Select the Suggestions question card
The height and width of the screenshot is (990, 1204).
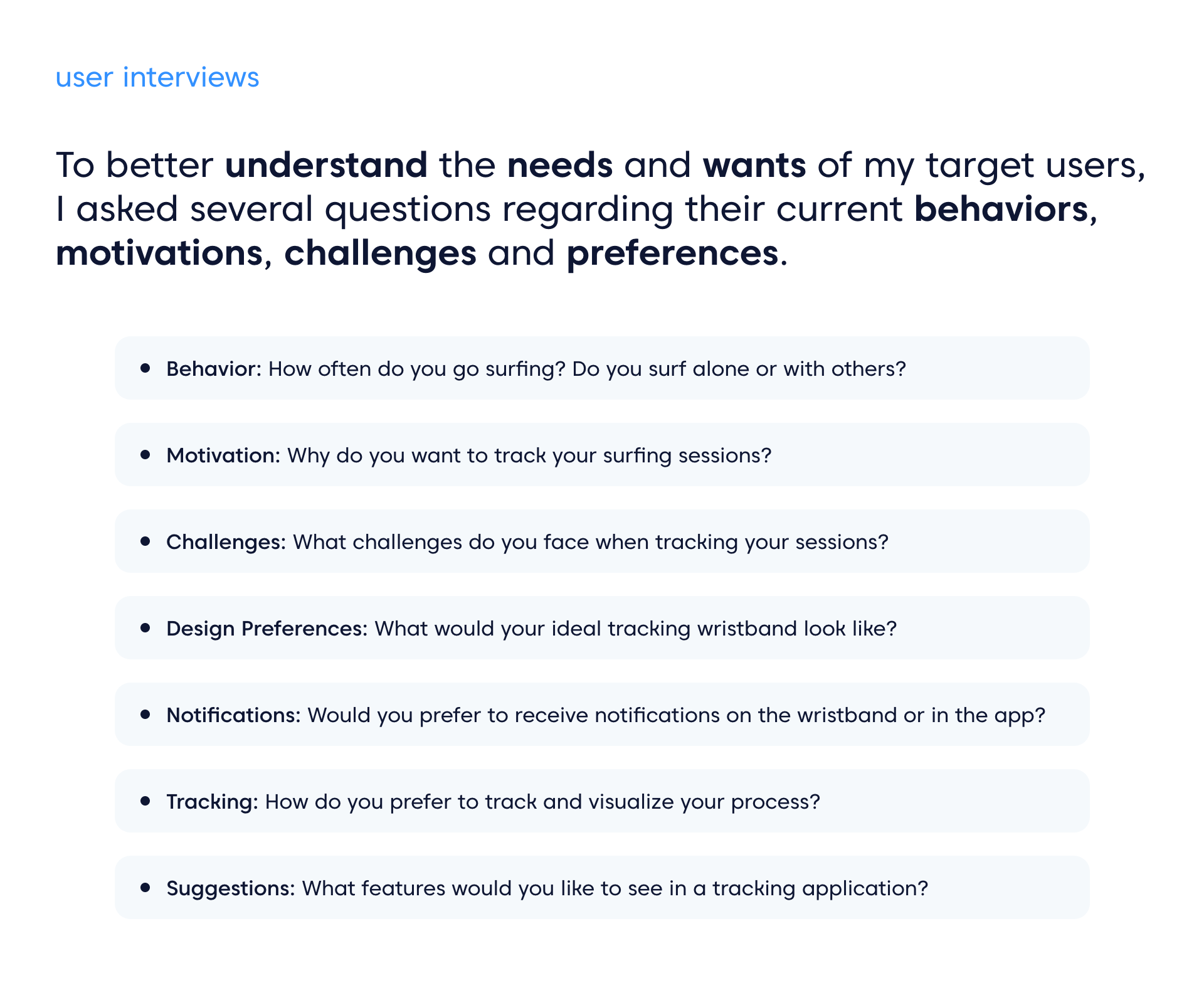coord(602,888)
